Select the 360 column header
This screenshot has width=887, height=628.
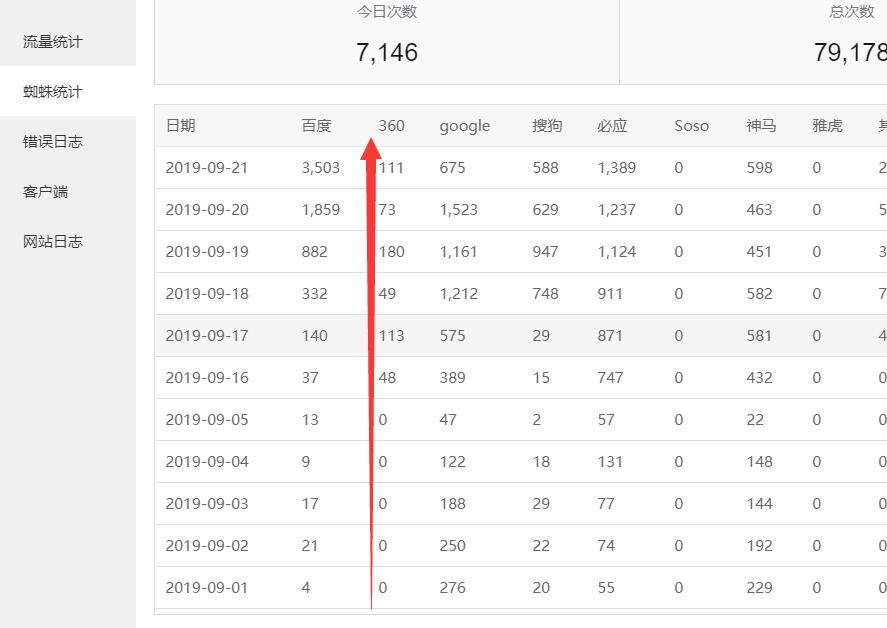392,126
